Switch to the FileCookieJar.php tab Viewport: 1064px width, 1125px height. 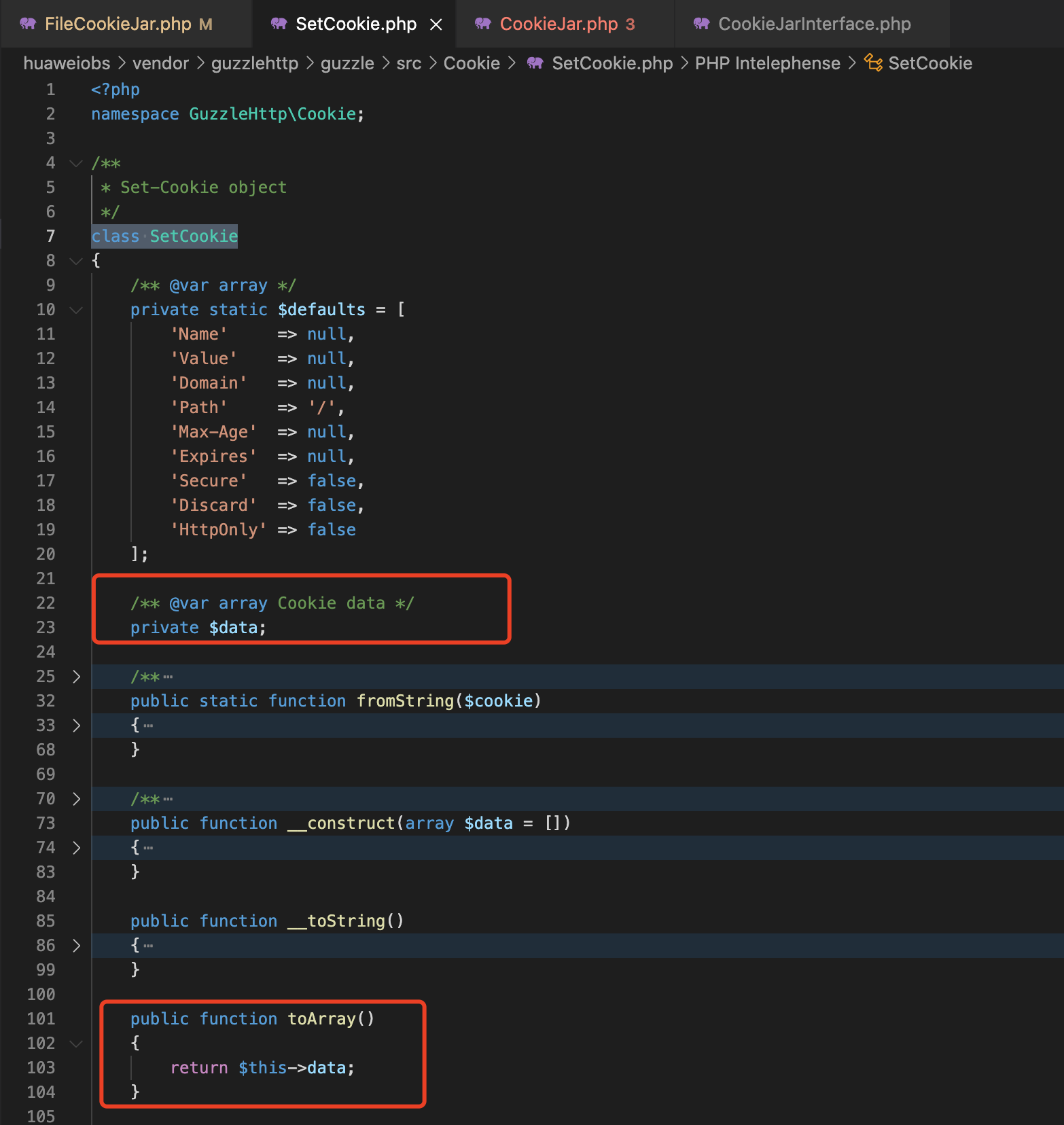pos(118,24)
